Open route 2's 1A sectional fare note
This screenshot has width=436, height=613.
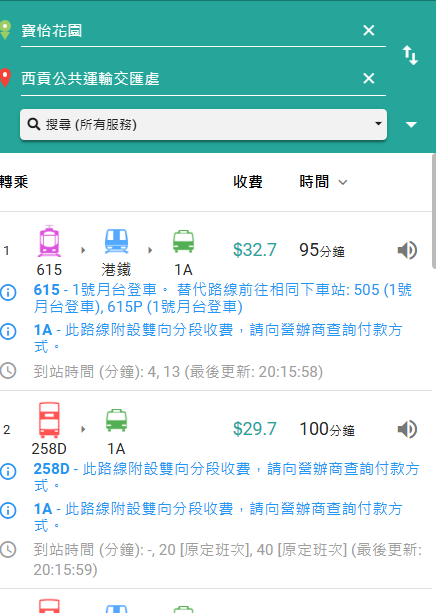tap(218, 517)
